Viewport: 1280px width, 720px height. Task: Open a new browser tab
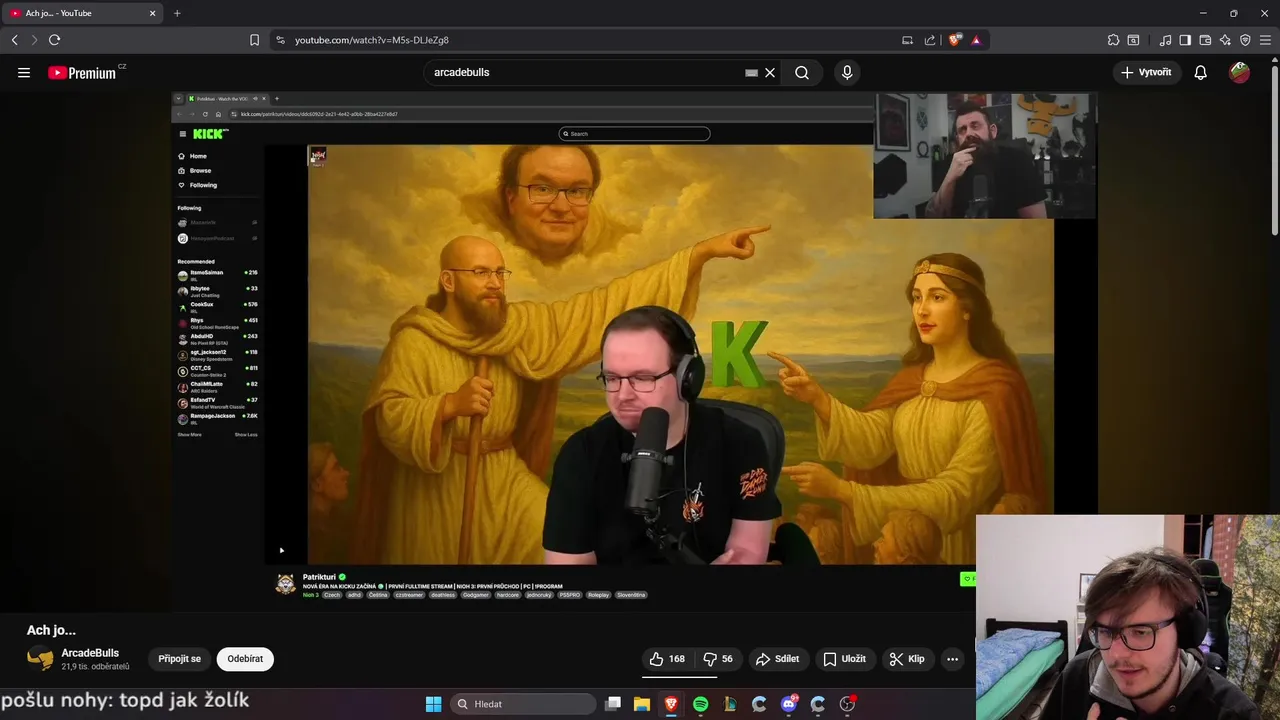tap(177, 13)
